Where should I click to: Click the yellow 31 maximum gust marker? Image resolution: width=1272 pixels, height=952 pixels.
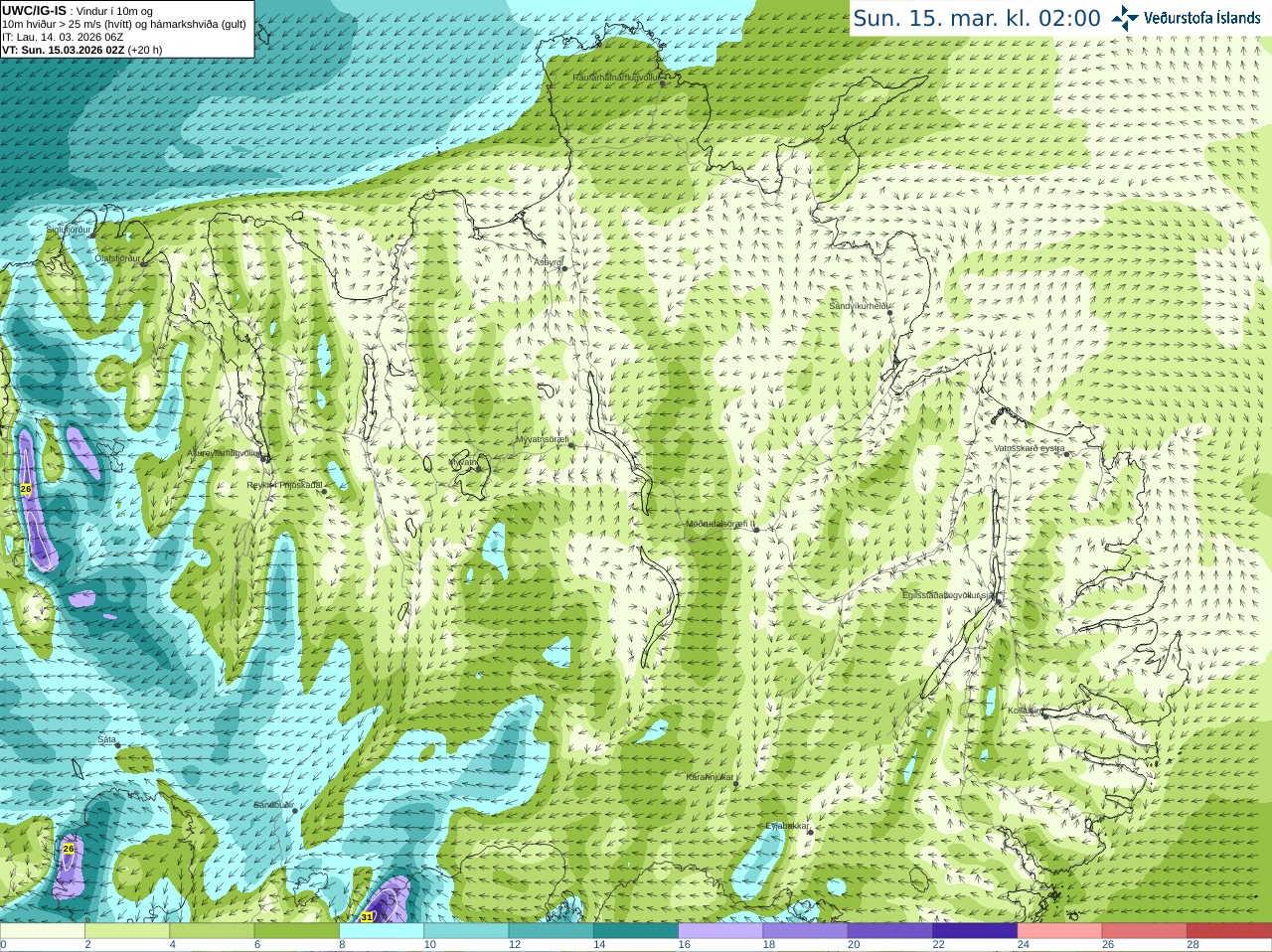point(367,916)
